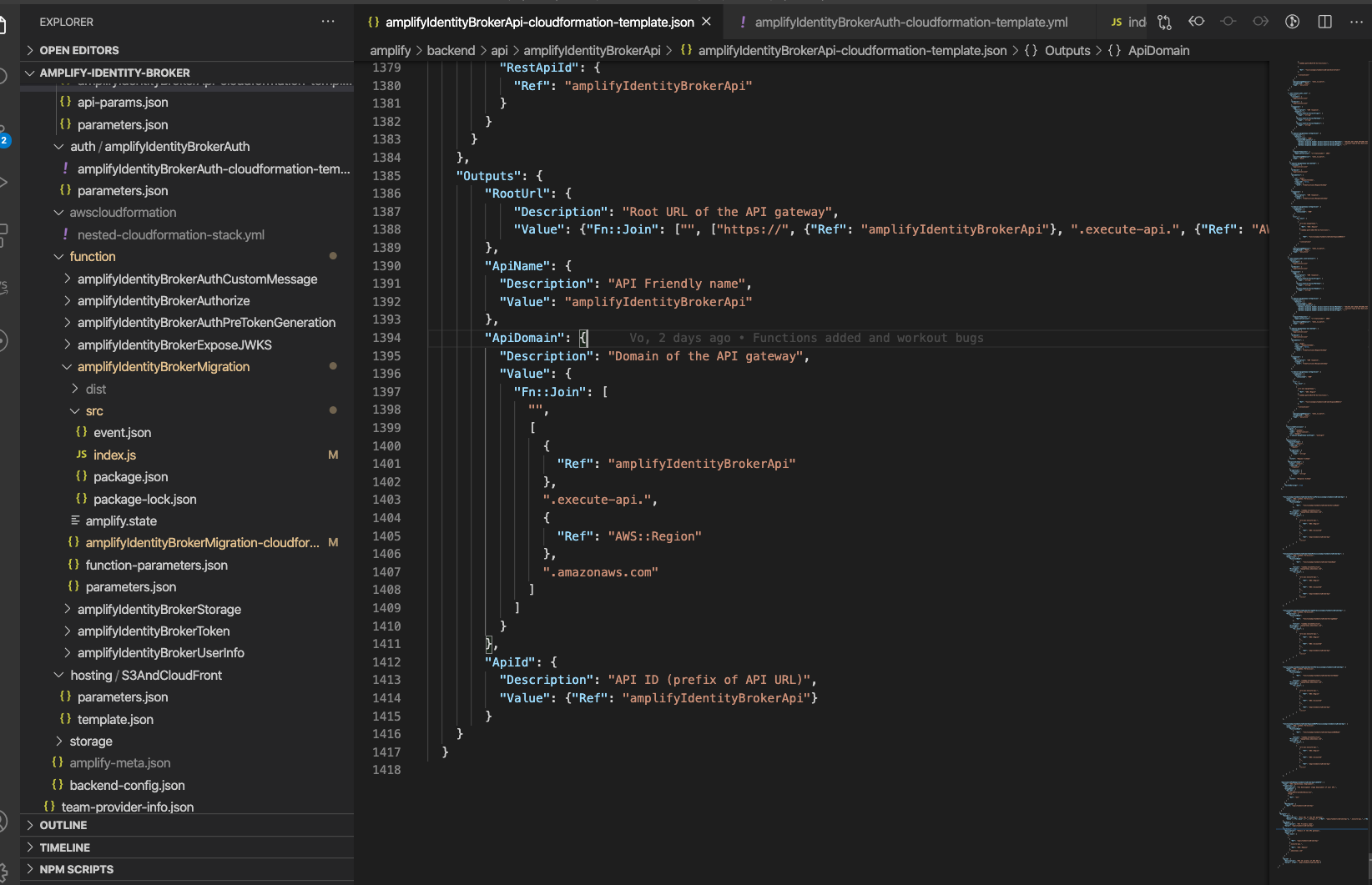Click the Explorer activity bar icon
The image size is (1372, 885).
[x=3, y=26]
